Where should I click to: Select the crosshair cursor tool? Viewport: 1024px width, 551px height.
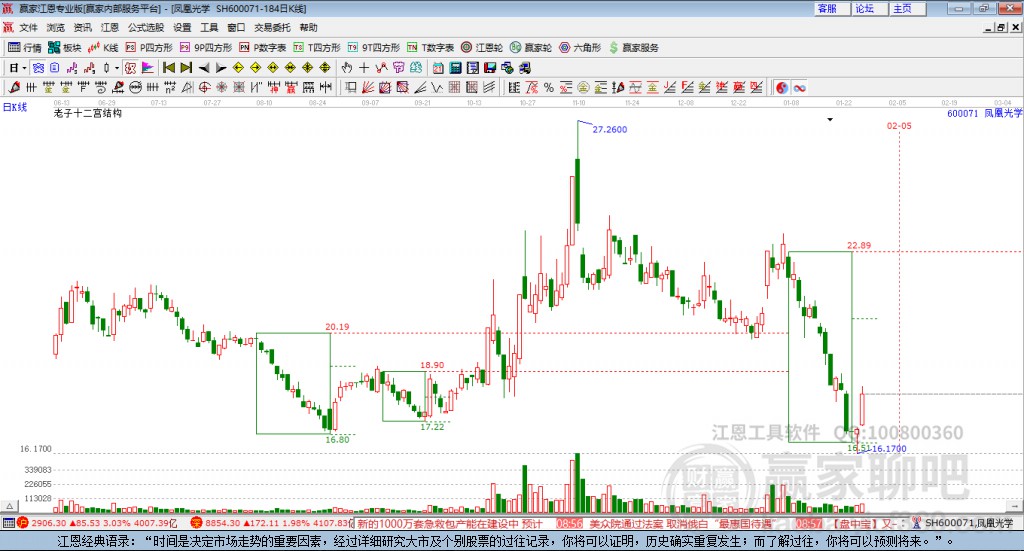364,68
